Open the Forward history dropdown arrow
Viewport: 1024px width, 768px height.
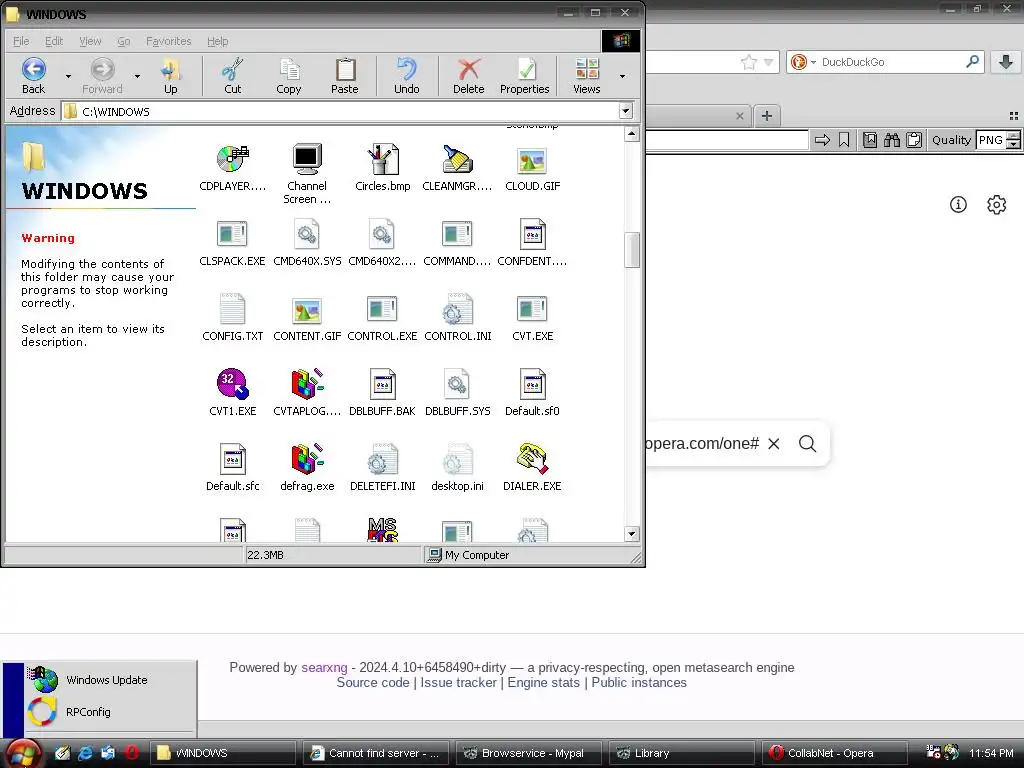tap(137, 76)
